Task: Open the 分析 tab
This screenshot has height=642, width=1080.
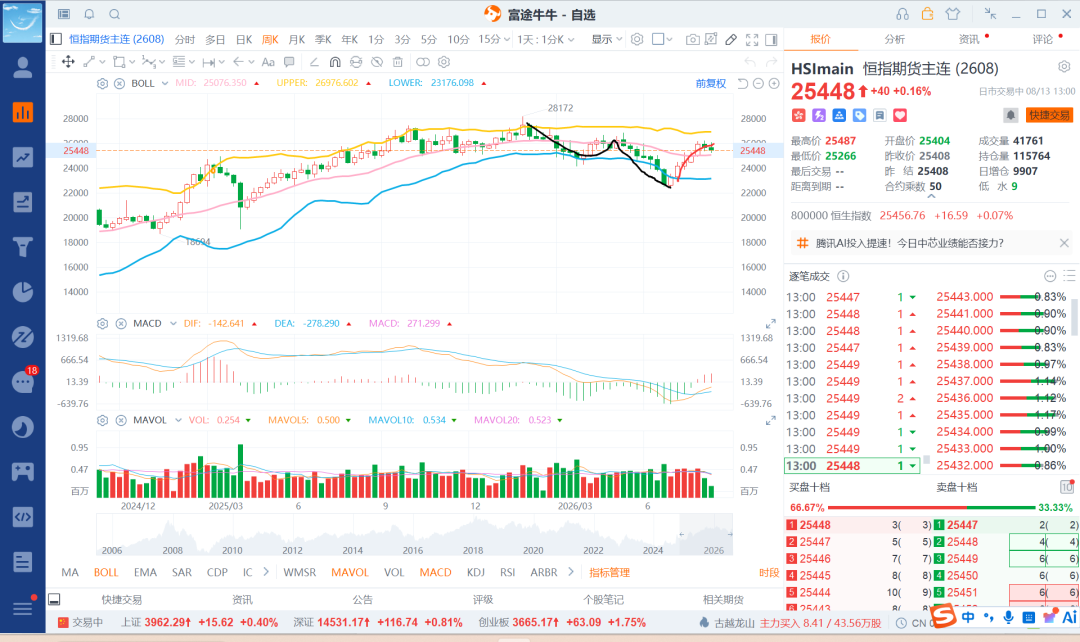Action: pyautogui.click(x=895, y=39)
